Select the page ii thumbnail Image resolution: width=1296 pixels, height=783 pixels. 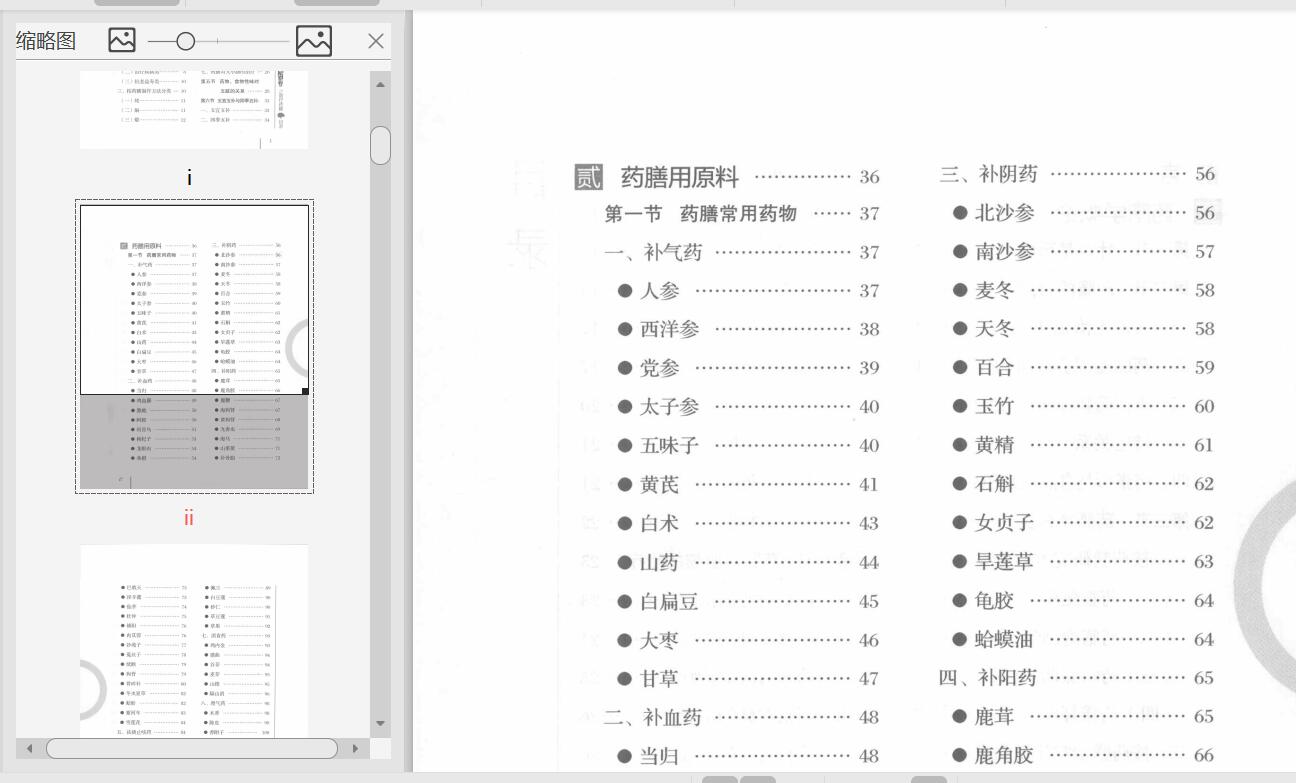click(x=194, y=346)
